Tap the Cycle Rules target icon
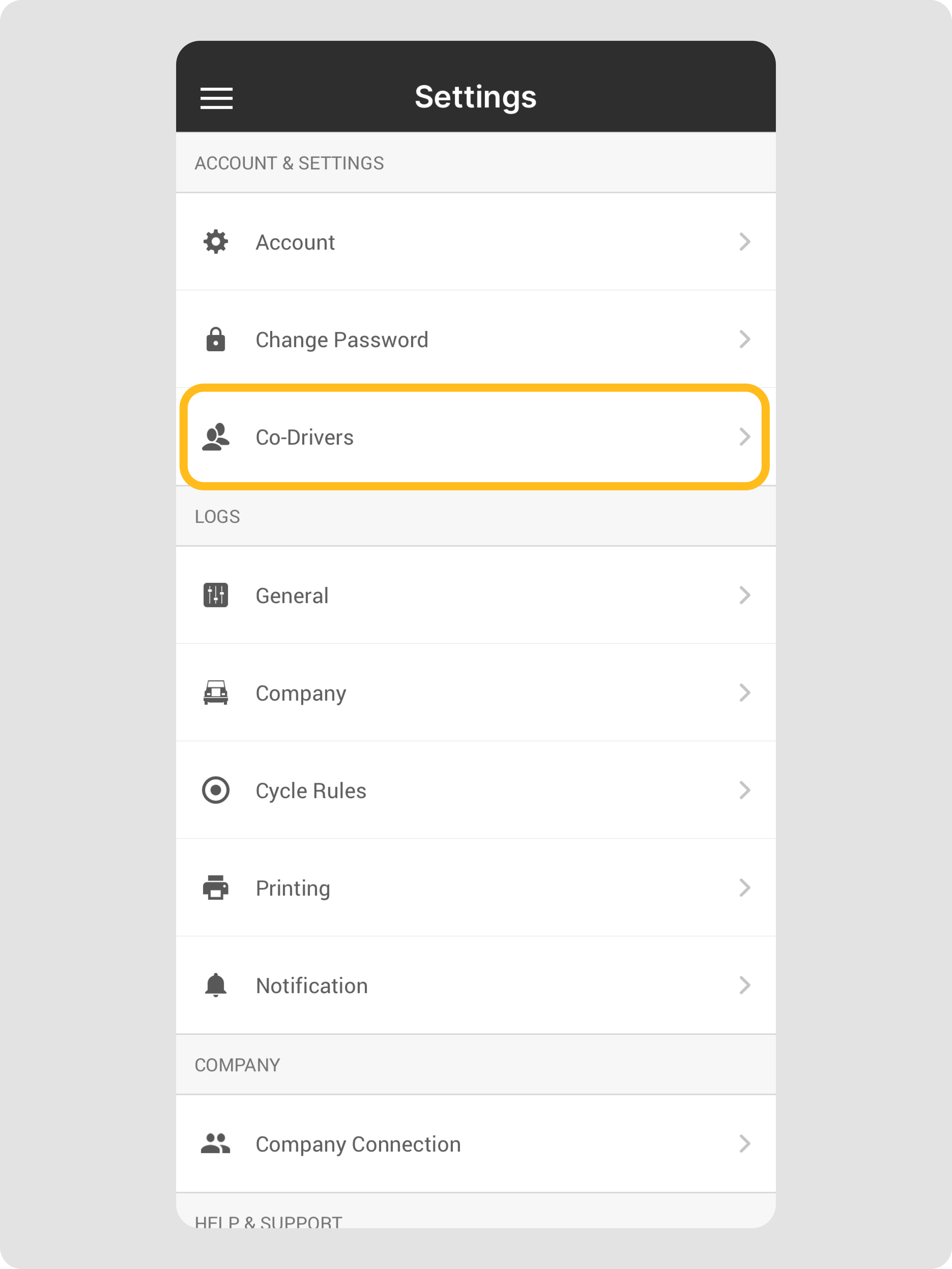The height and width of the screenshot is (1269, 952). point(216,791)
